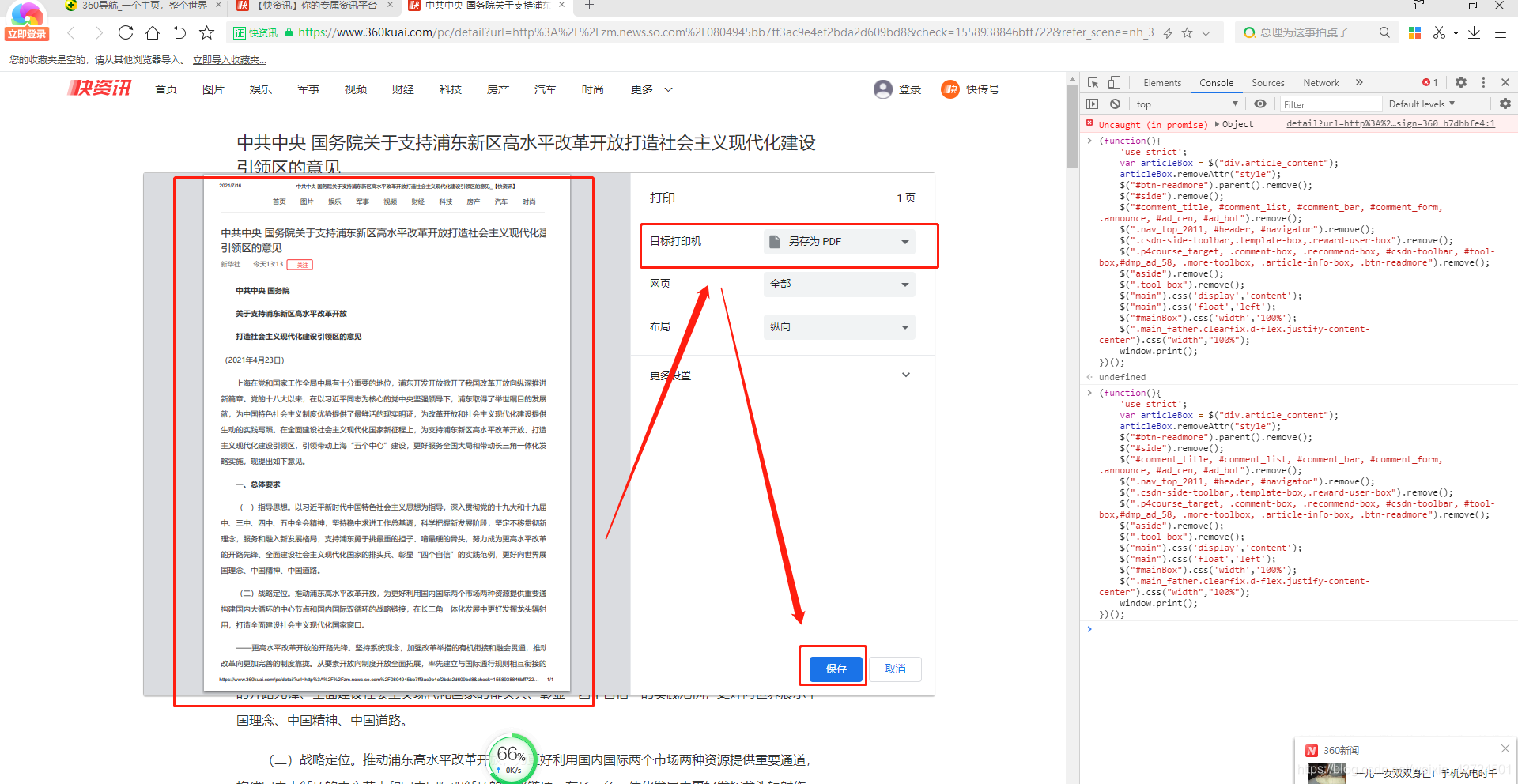Viewport: 1518px width, 784px height.
Task: Switch to the Console tab
Action: pos(1216,82)
